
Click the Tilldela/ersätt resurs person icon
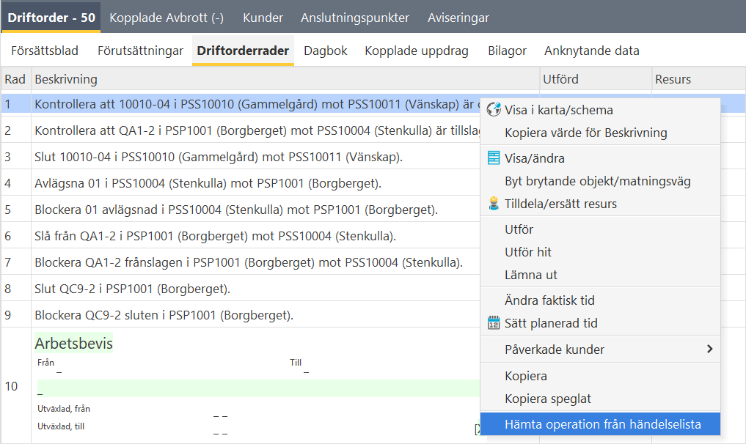pyautogui.click(x=493, y=204)
